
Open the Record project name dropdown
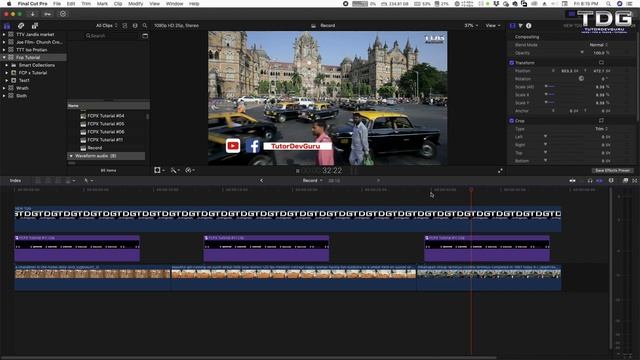click(312, 180)
